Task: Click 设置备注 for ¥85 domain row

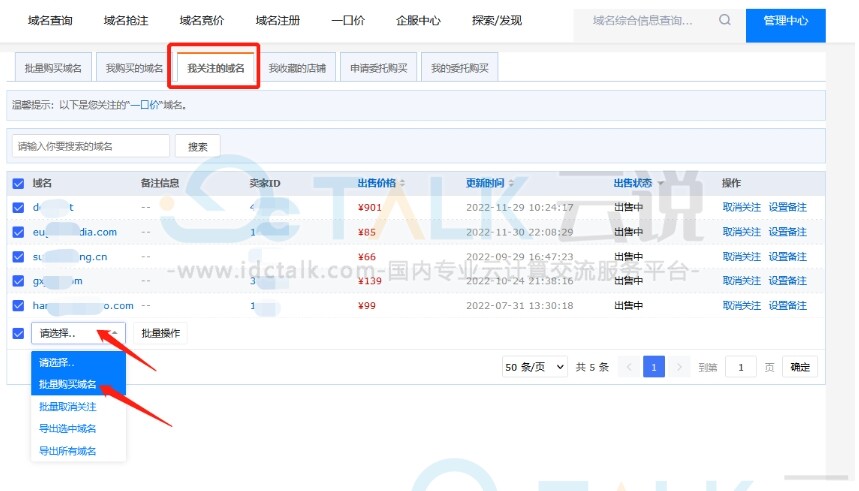Action: click(x=787, y=232)
